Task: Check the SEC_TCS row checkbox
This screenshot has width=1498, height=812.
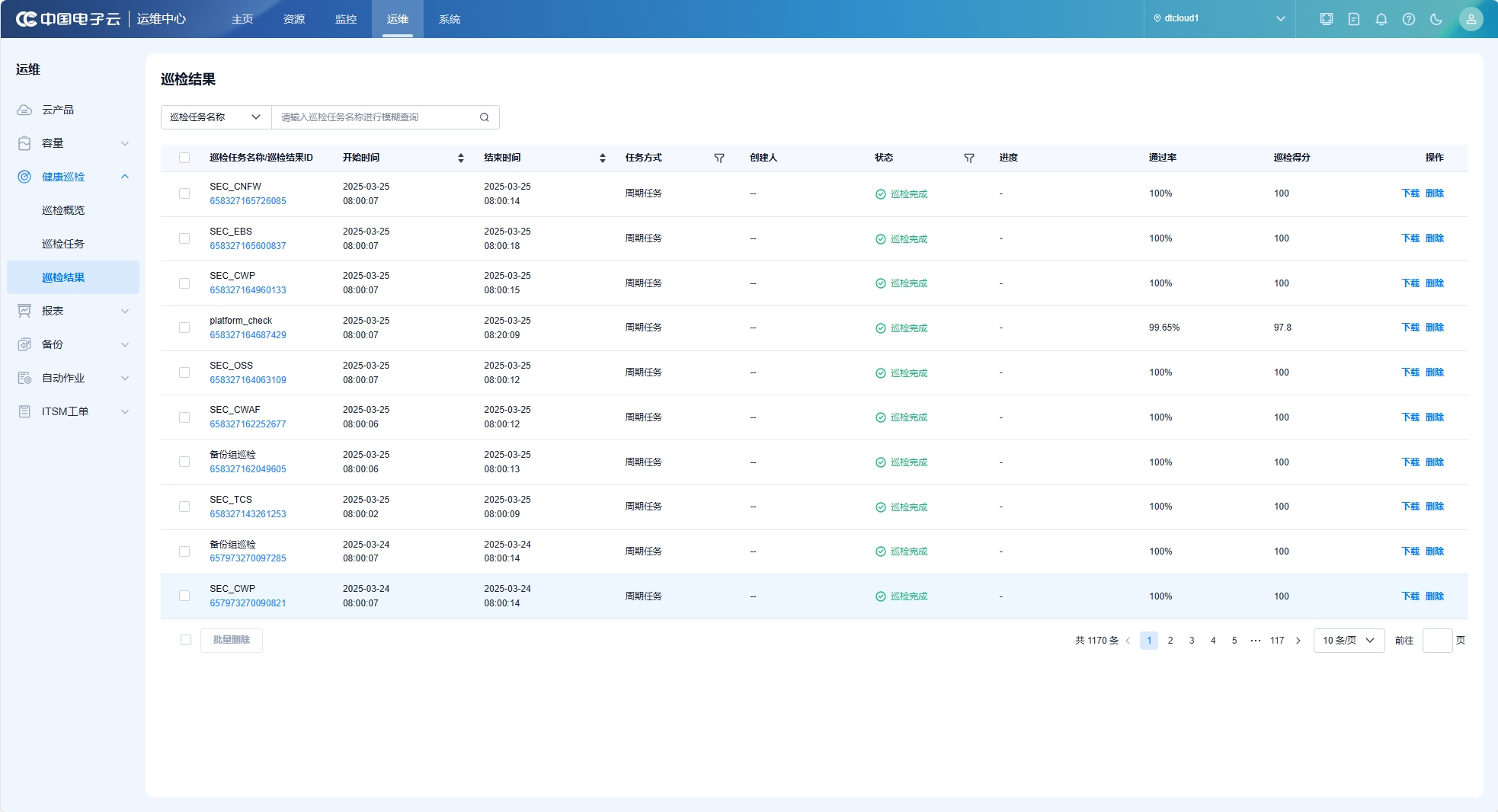Action: tap(184, 507)
